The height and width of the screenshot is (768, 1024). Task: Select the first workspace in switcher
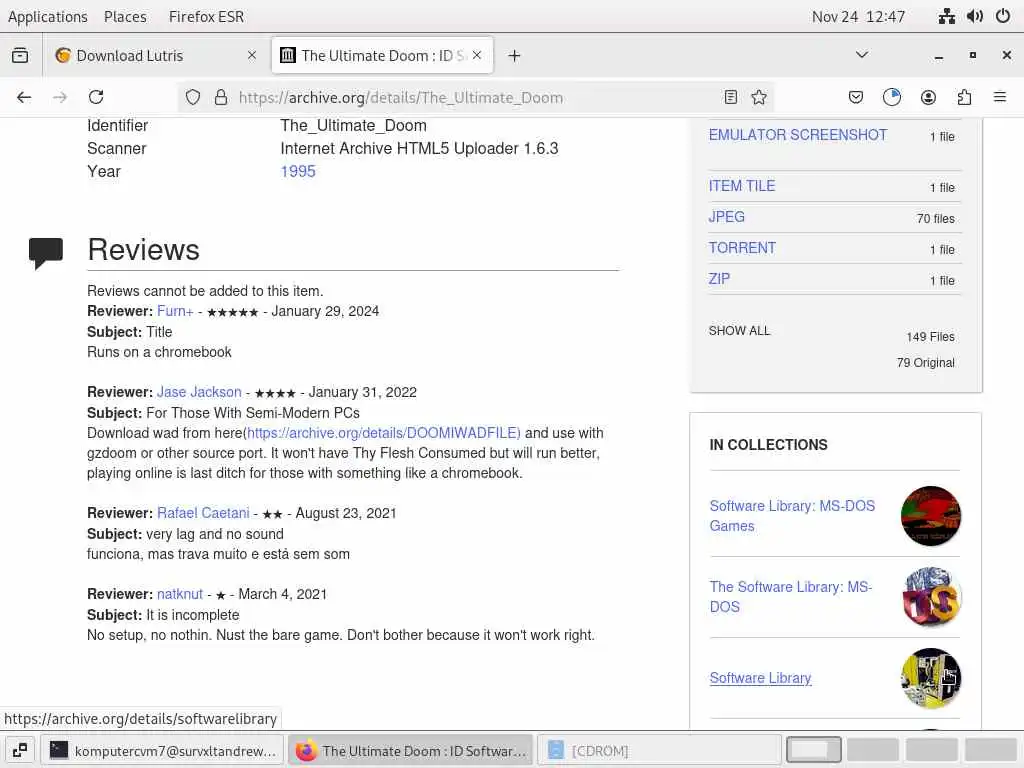coord(814,750)
